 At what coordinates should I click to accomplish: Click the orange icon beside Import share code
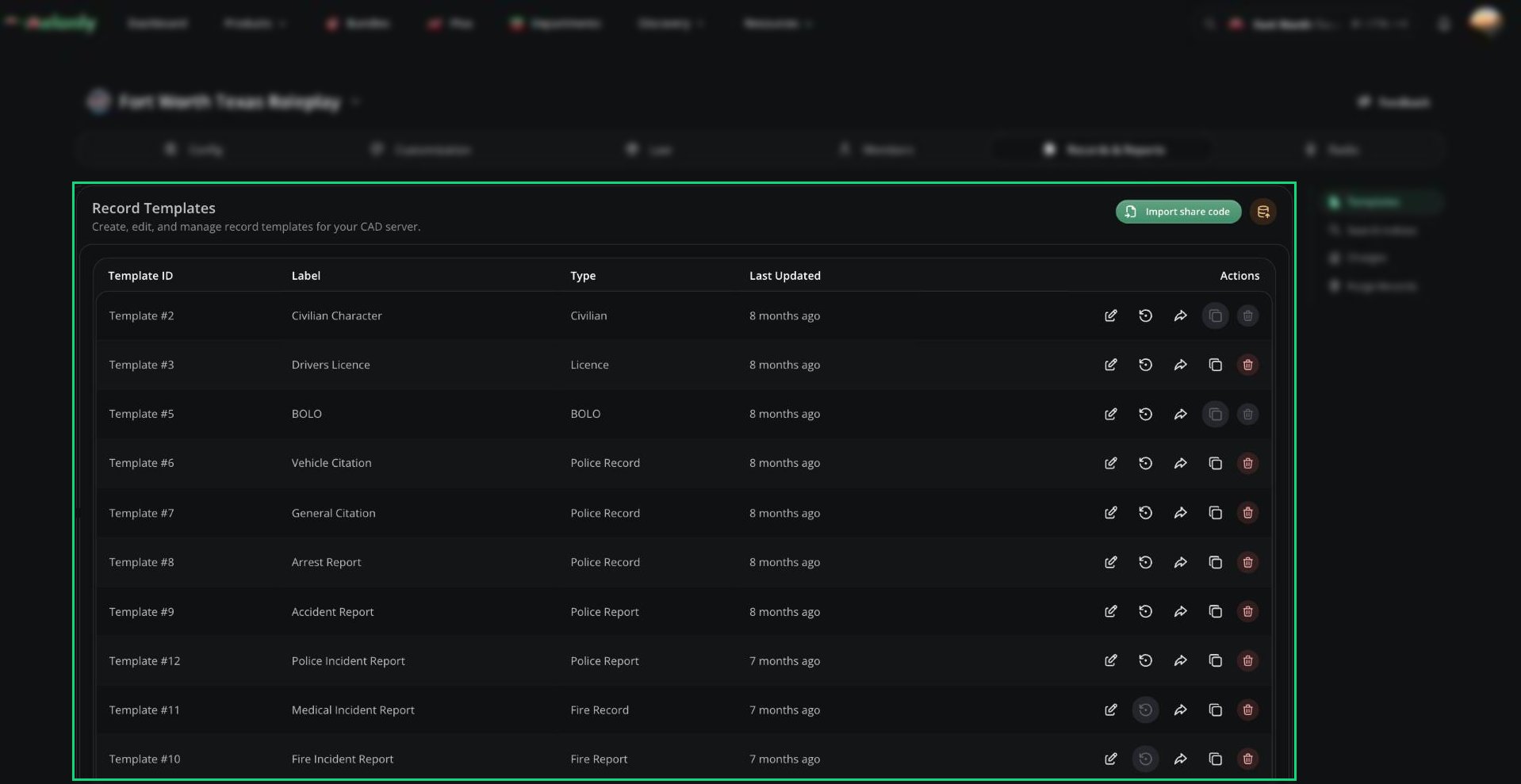tap(1263, 212)
